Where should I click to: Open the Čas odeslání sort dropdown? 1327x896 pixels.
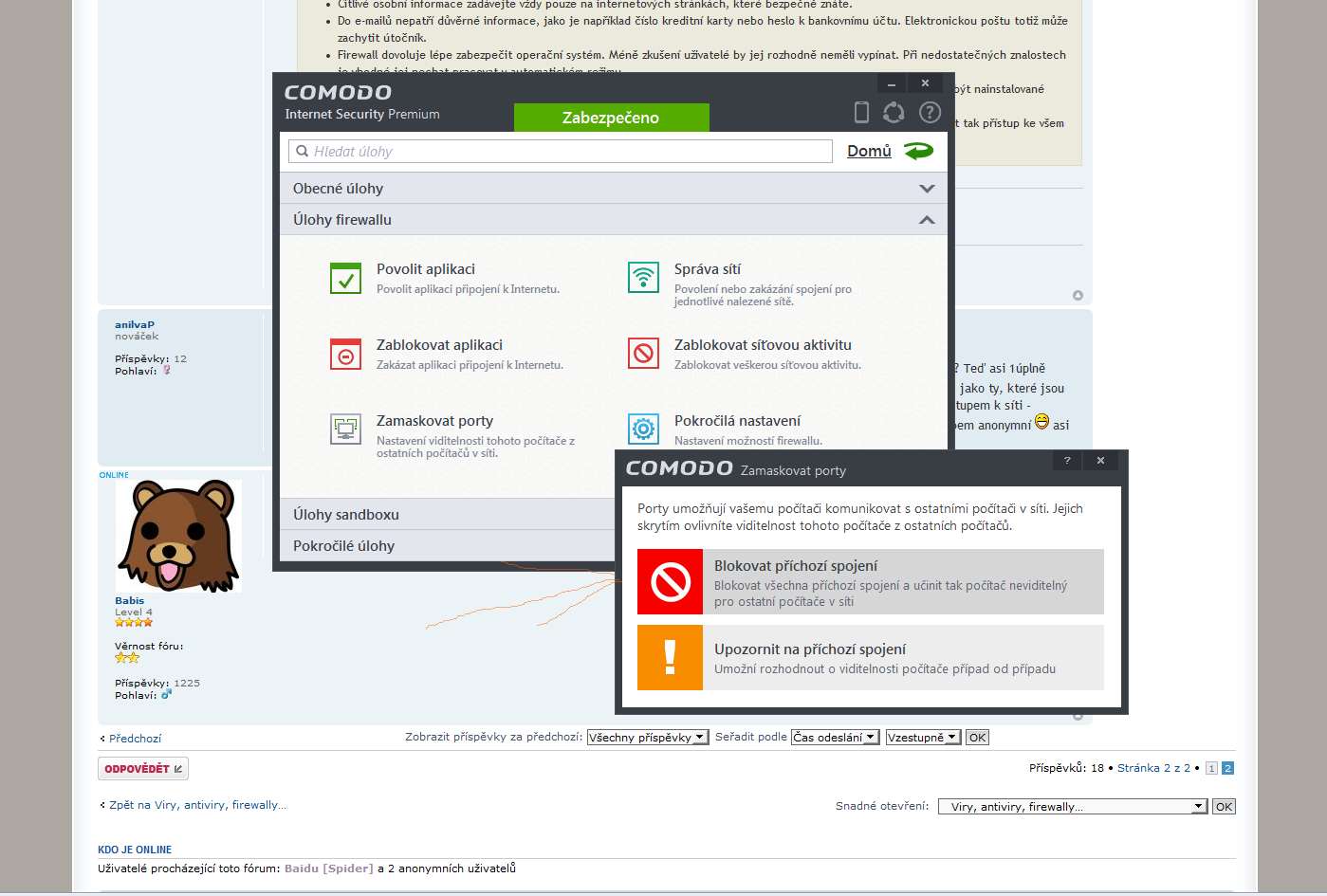tap(836, 738)
